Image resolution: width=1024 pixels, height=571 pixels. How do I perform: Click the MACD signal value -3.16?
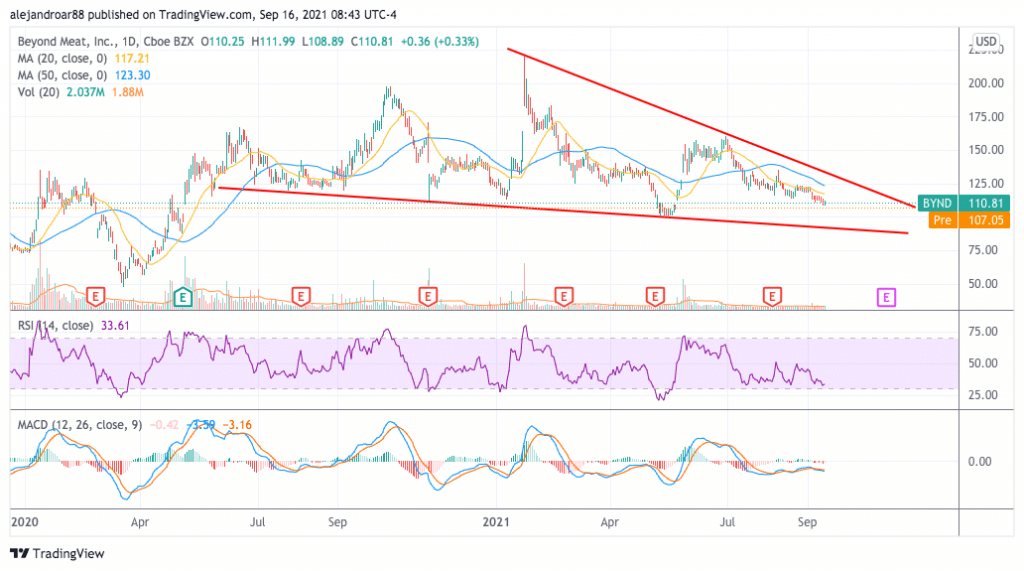[x=237, y=425]
